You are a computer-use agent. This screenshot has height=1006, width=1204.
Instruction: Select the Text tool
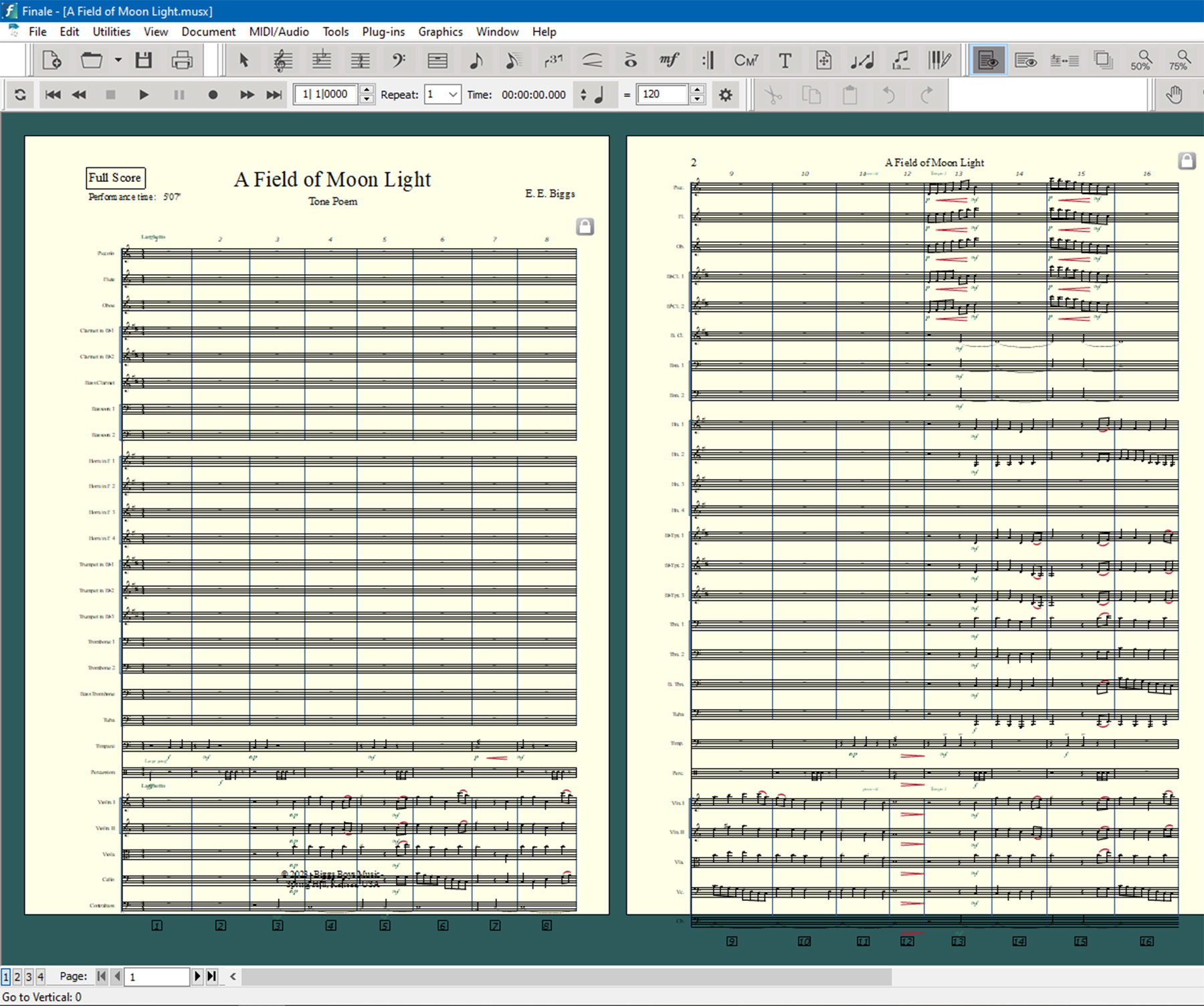pos(785,61)
